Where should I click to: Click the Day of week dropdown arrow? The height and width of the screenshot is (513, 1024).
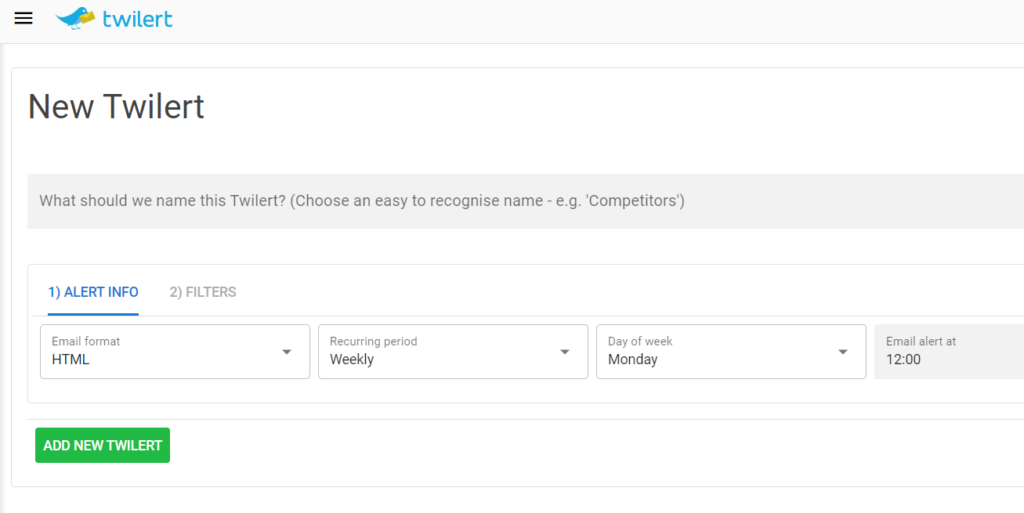[843, 352]
